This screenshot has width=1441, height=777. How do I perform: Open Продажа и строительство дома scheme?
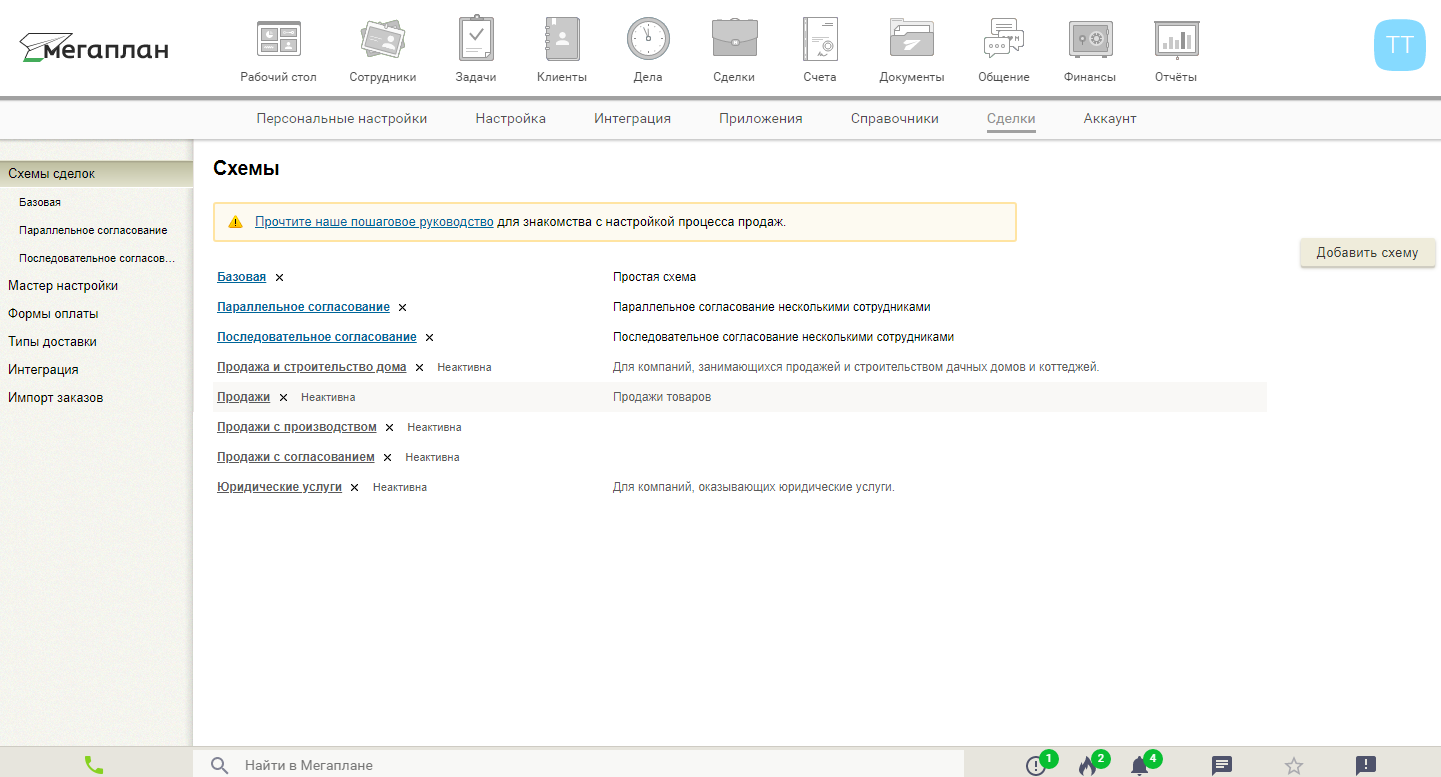(x=312, y=367)
